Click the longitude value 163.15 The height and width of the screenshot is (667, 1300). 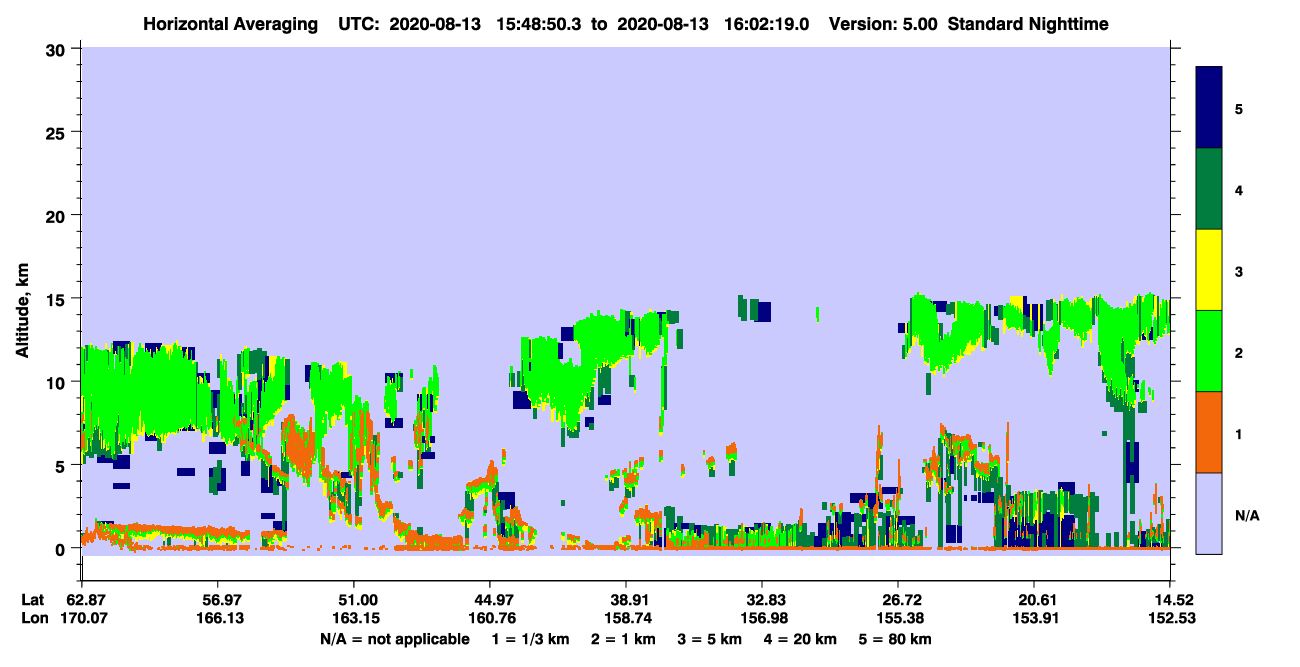354,619
